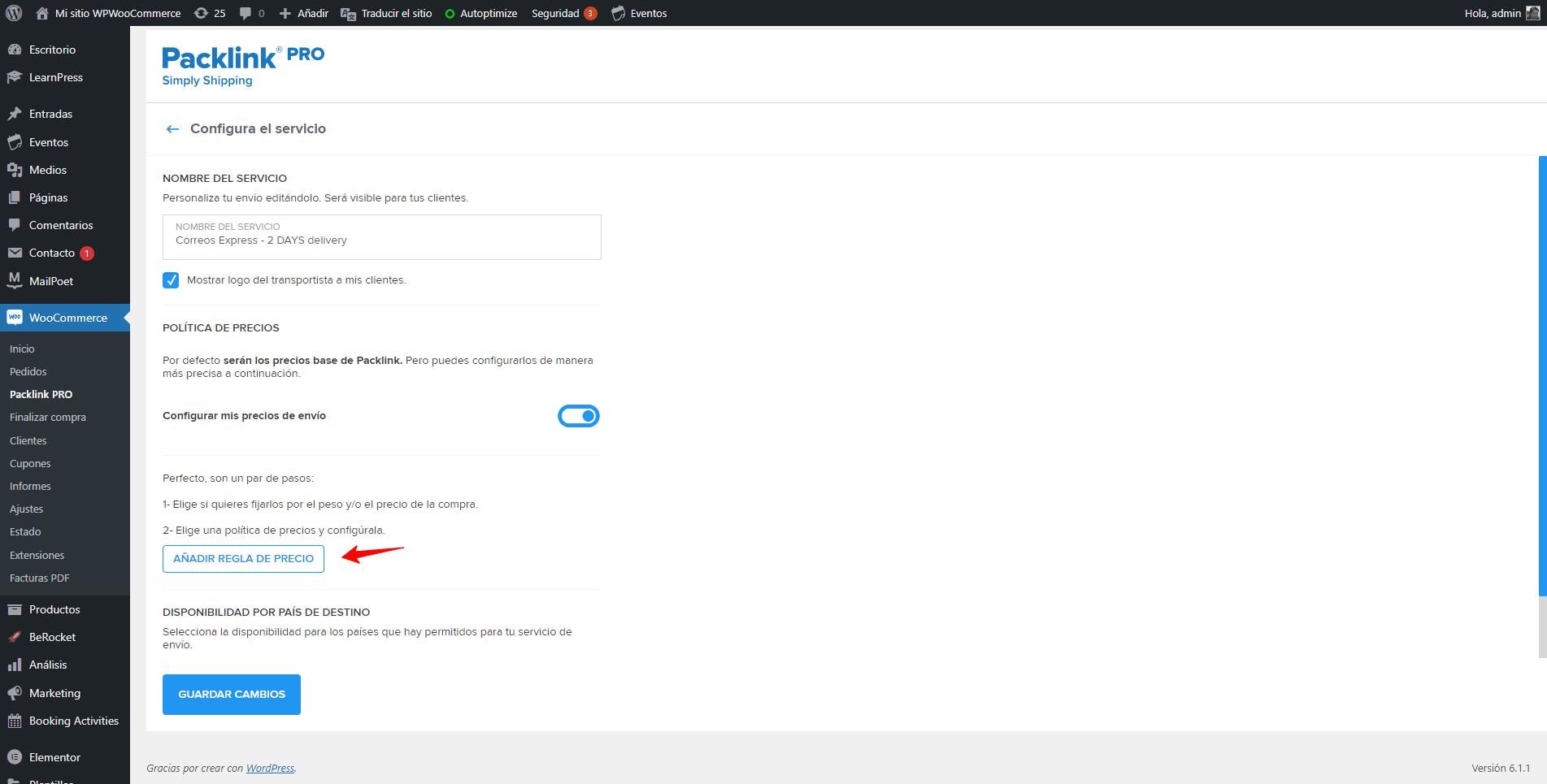Click the BeRocket rocket icon

[15, 637]
